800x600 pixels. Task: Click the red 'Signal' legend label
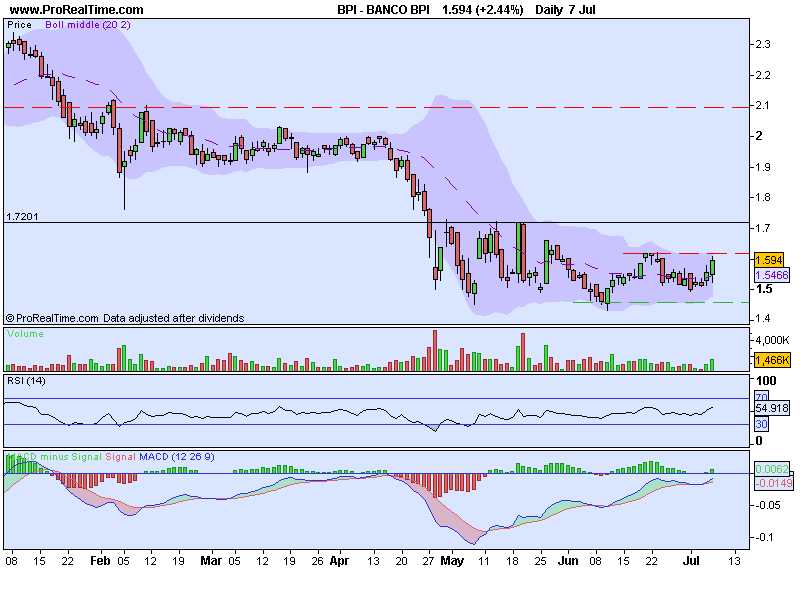coord(120,457)
